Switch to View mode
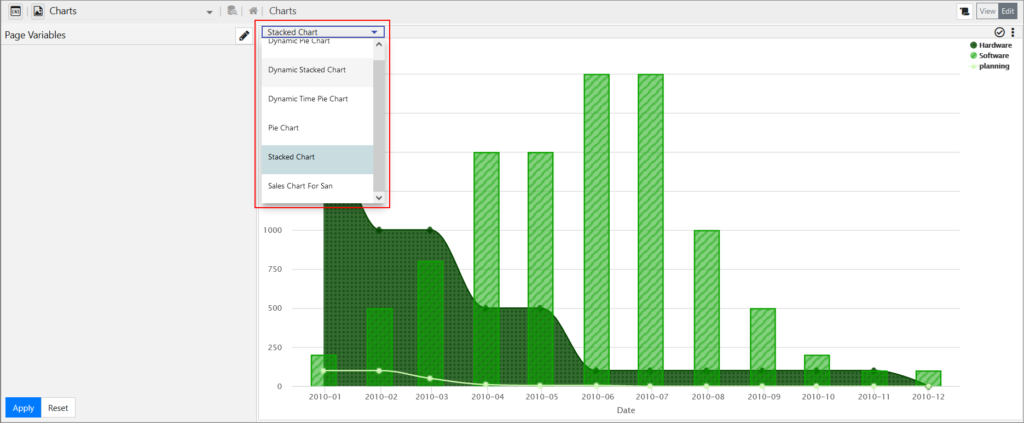Image resolution: width=1024 pixels, height=423 pixels. [x=987, y=11]
